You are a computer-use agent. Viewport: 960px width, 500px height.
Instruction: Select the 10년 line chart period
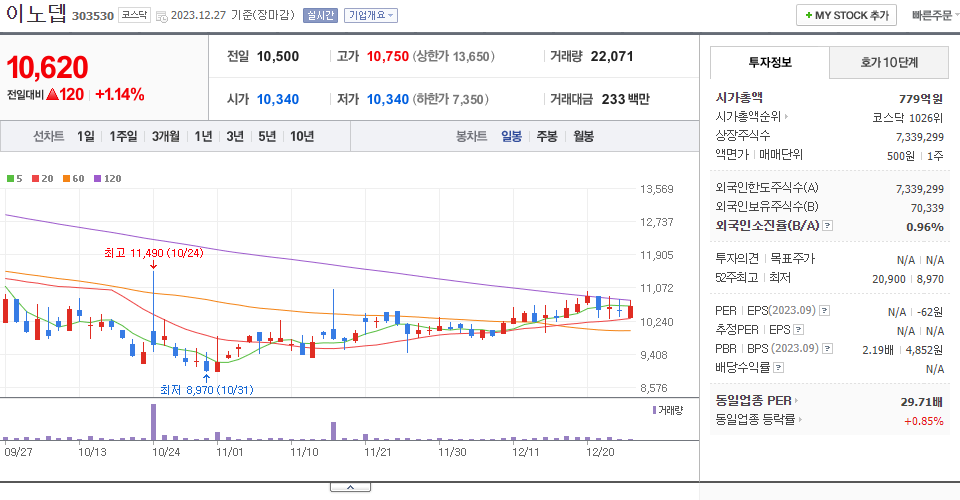click(302, 136)
